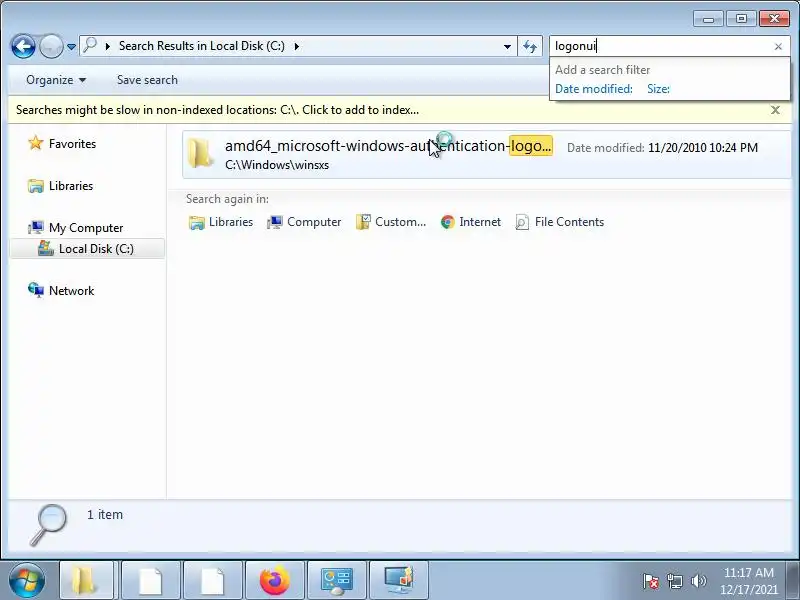800x600 pixels.
Task: Open Network in the navigation pane
Action: (71, 291)
